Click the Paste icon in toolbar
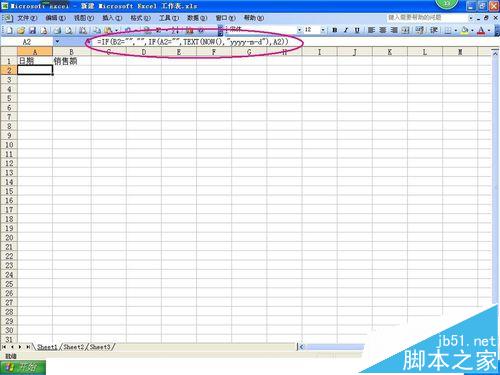 [x=108, y=31]
